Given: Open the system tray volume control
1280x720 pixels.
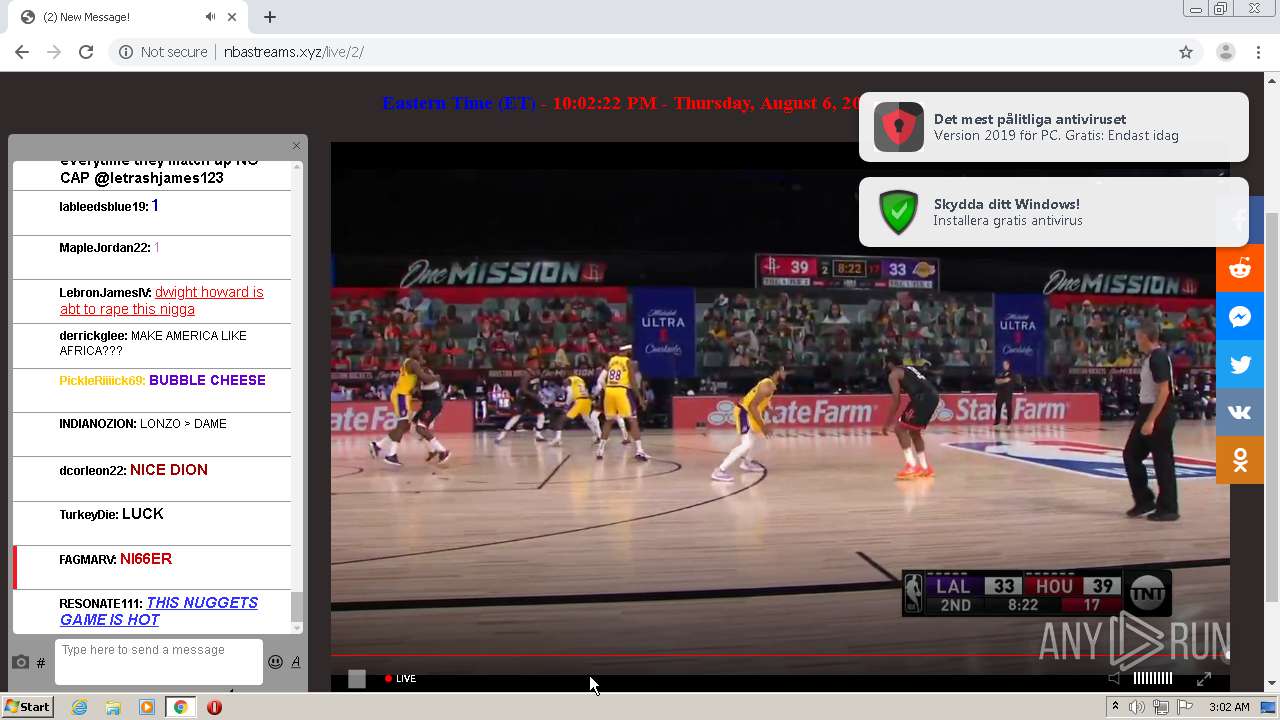Looking at the screenshot, I should click(1137, 707).
